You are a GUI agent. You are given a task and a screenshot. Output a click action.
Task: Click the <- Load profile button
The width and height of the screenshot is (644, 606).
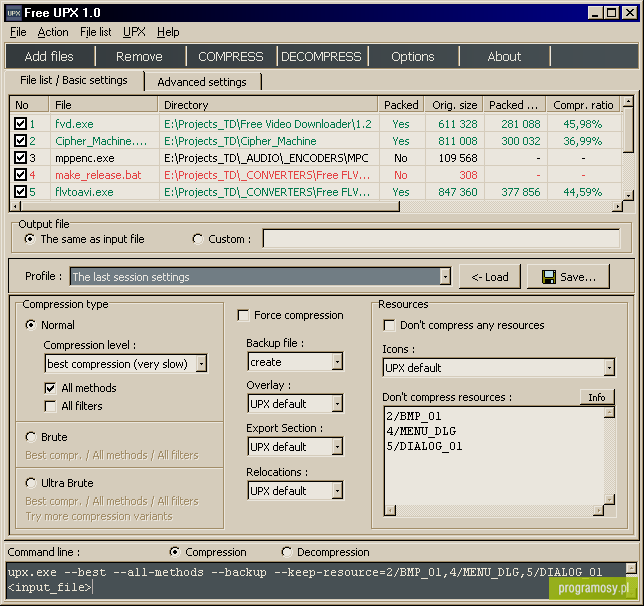(x=490, y=277)
